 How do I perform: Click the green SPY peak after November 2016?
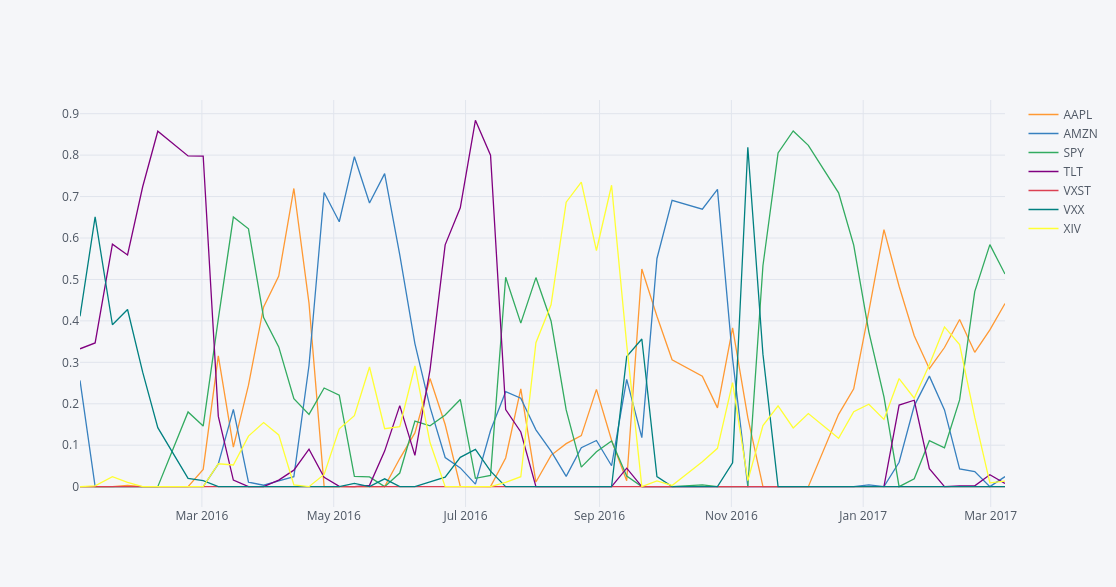793,131
